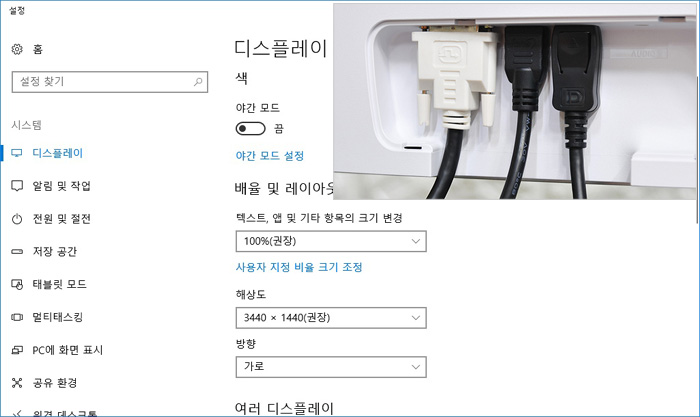Click the Home gear icon
Image resolution: width=700 pixels, height=417 pixels.
17,49
